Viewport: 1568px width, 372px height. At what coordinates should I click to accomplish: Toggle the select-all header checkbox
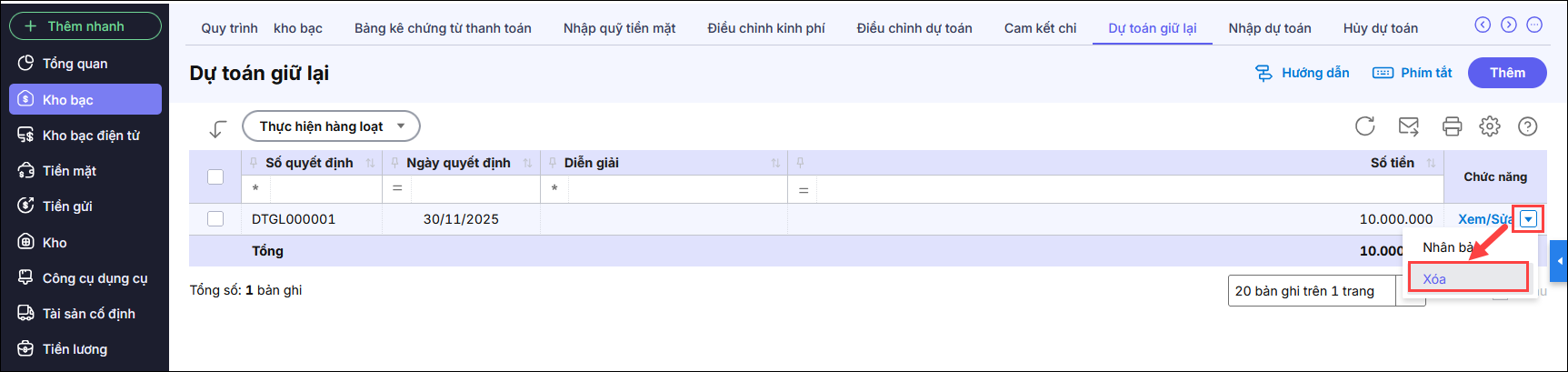pos(215,176)
